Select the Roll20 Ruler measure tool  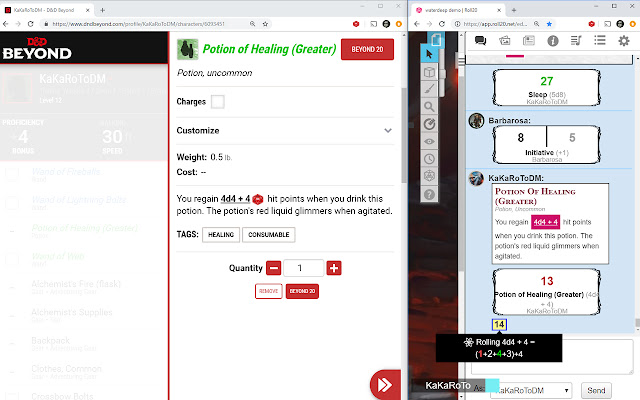[x=429, y=124]
